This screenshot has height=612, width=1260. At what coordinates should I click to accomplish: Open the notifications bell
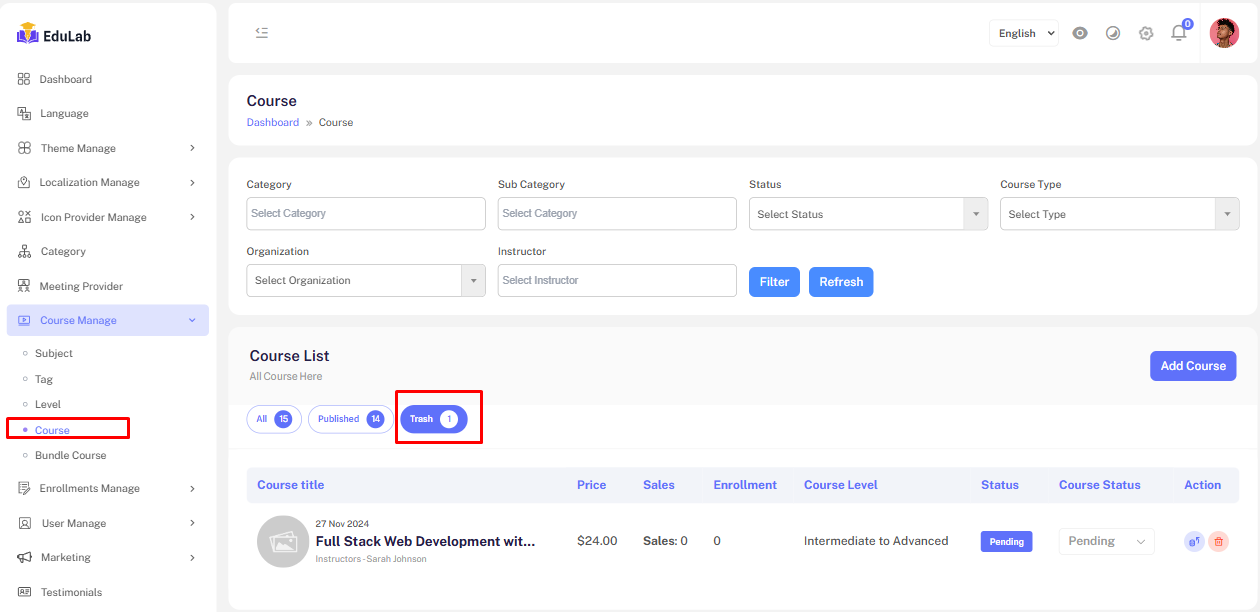pyautogui.click(x=1179, y=33)
